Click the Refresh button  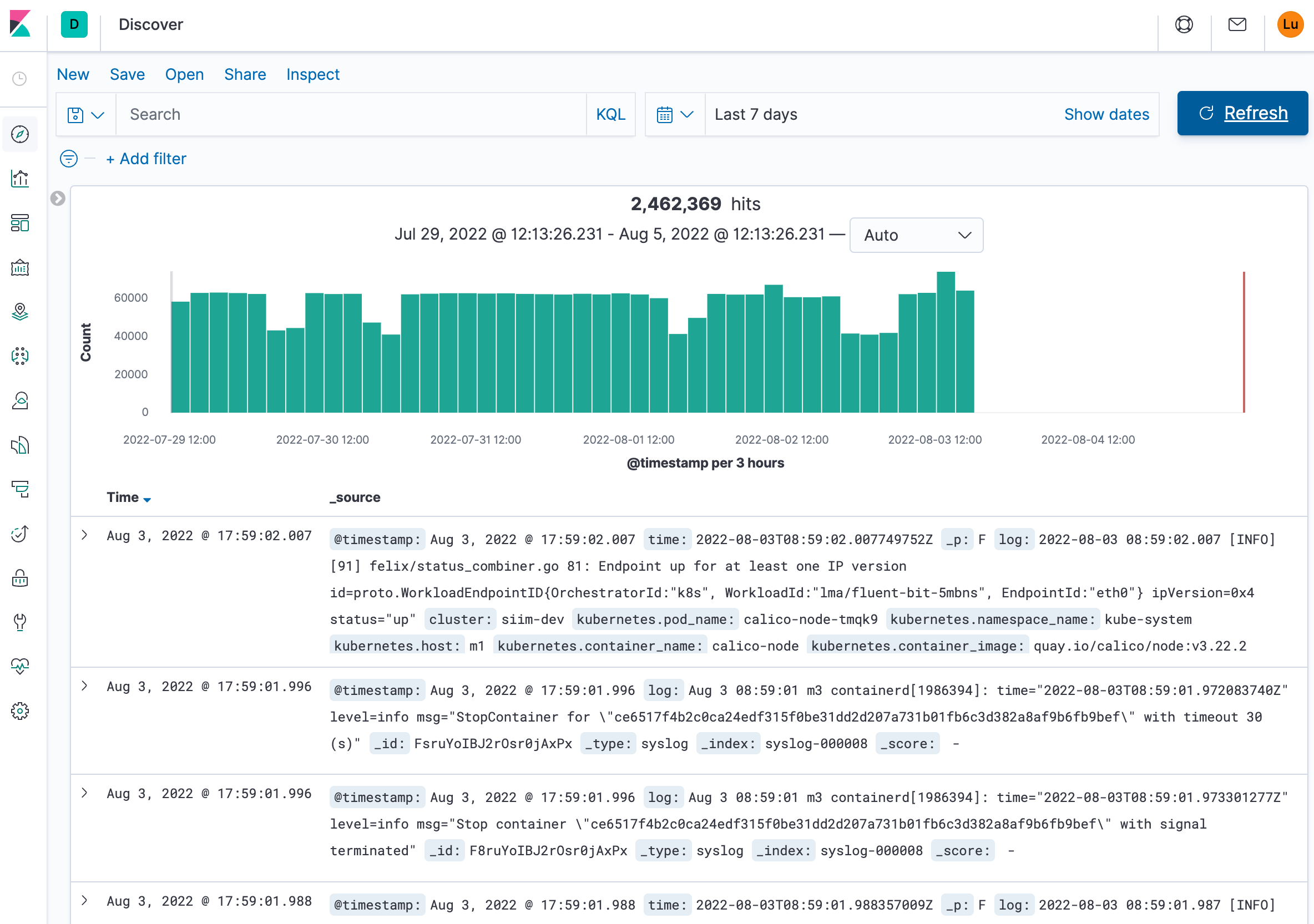click(x=1242, y=113)
